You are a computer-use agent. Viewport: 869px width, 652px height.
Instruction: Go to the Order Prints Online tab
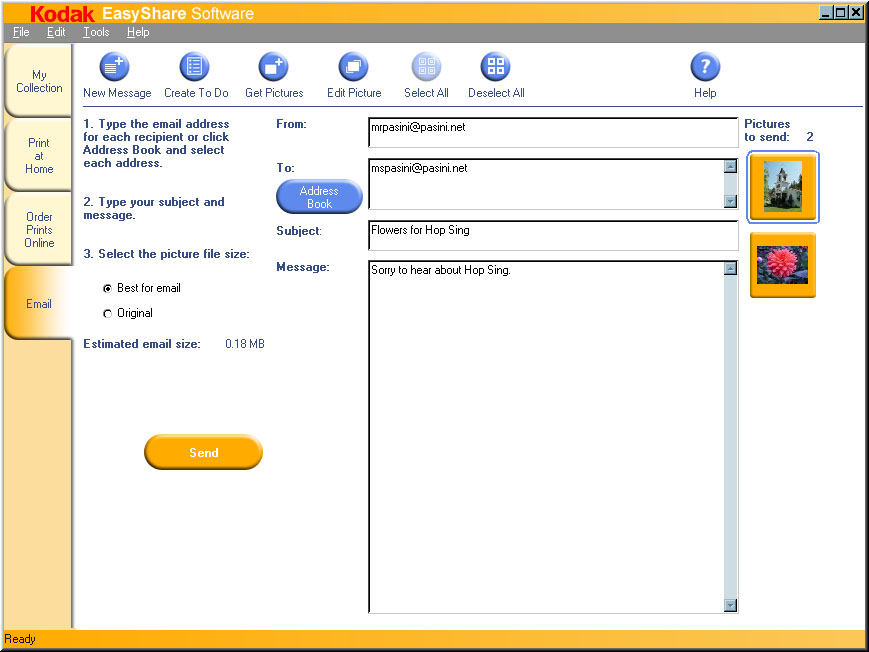tap(39, 230)
